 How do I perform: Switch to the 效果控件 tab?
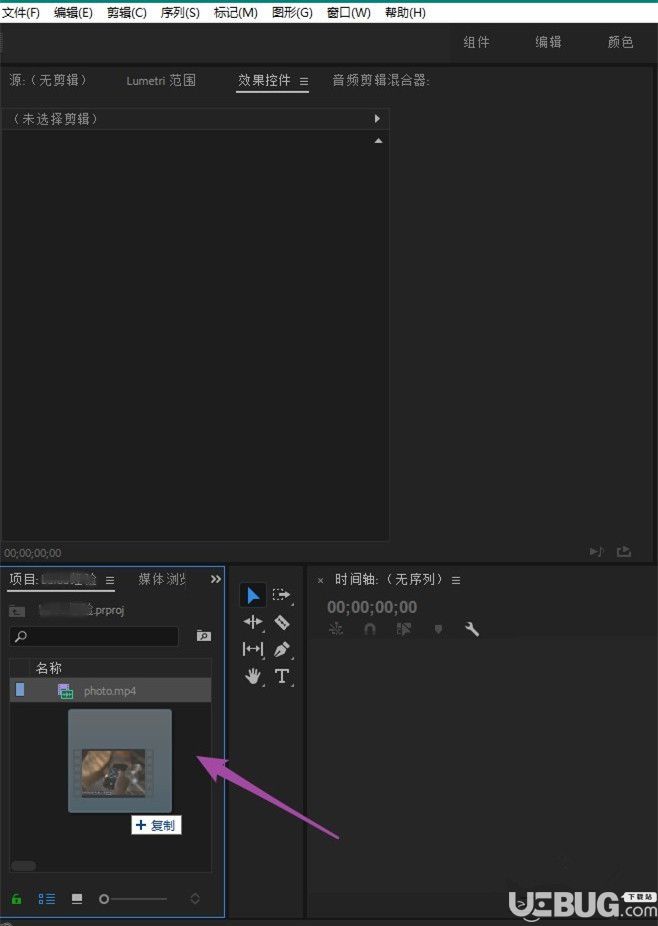(264, 80)
